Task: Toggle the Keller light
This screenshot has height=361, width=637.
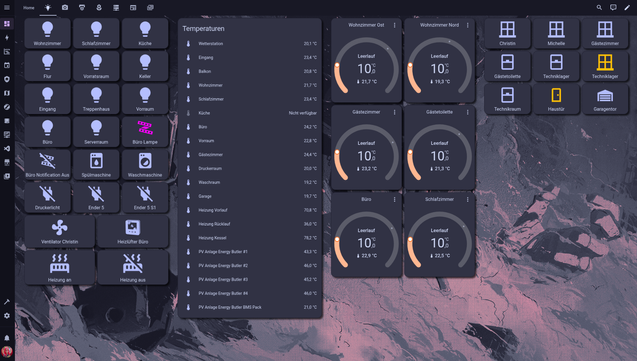Action: click(x=145, y=66)
